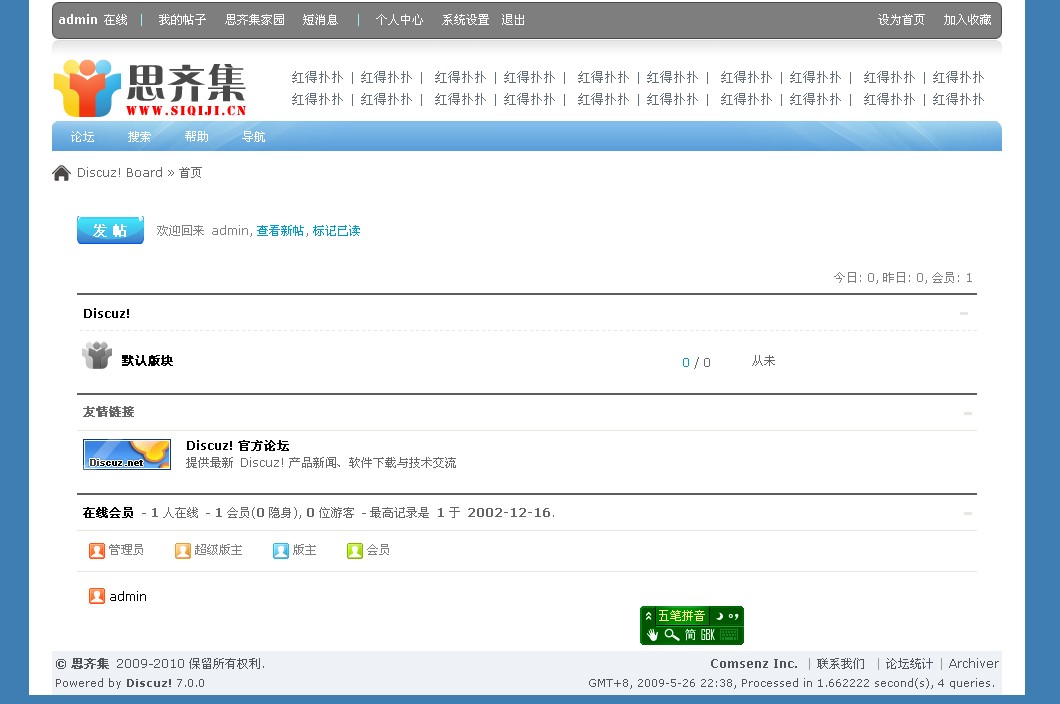
Task: Open 个人中心 in top bar
Action: tap(400, 20)
